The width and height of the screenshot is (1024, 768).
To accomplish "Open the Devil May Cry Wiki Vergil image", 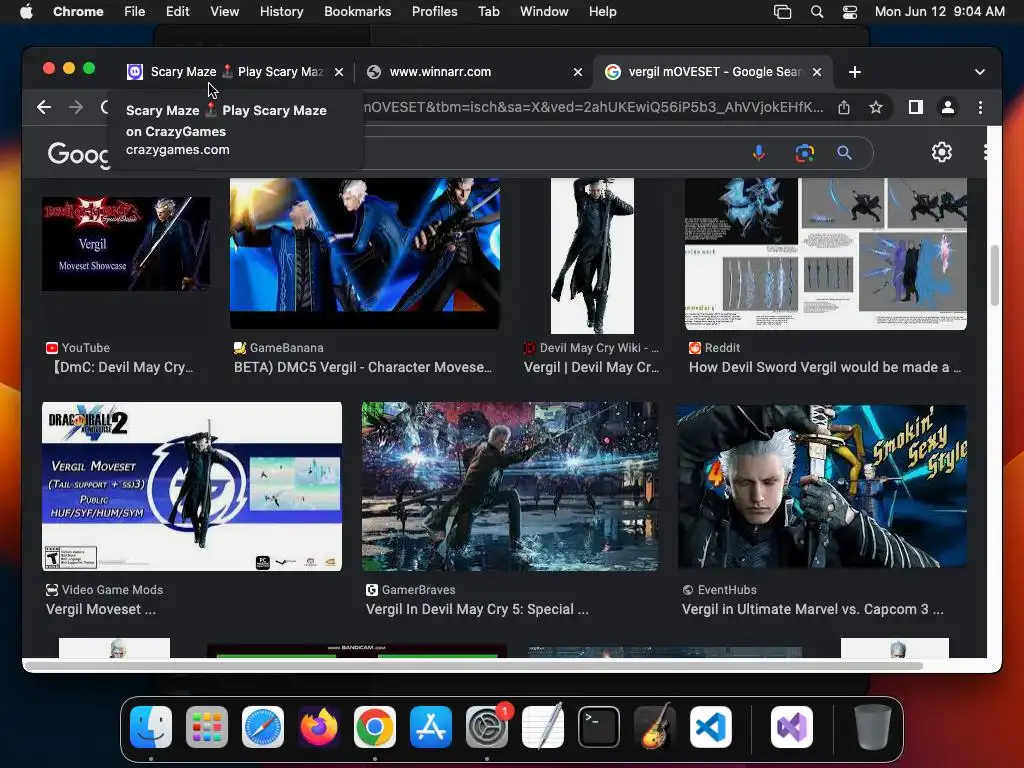I will [x=592, y=256].
